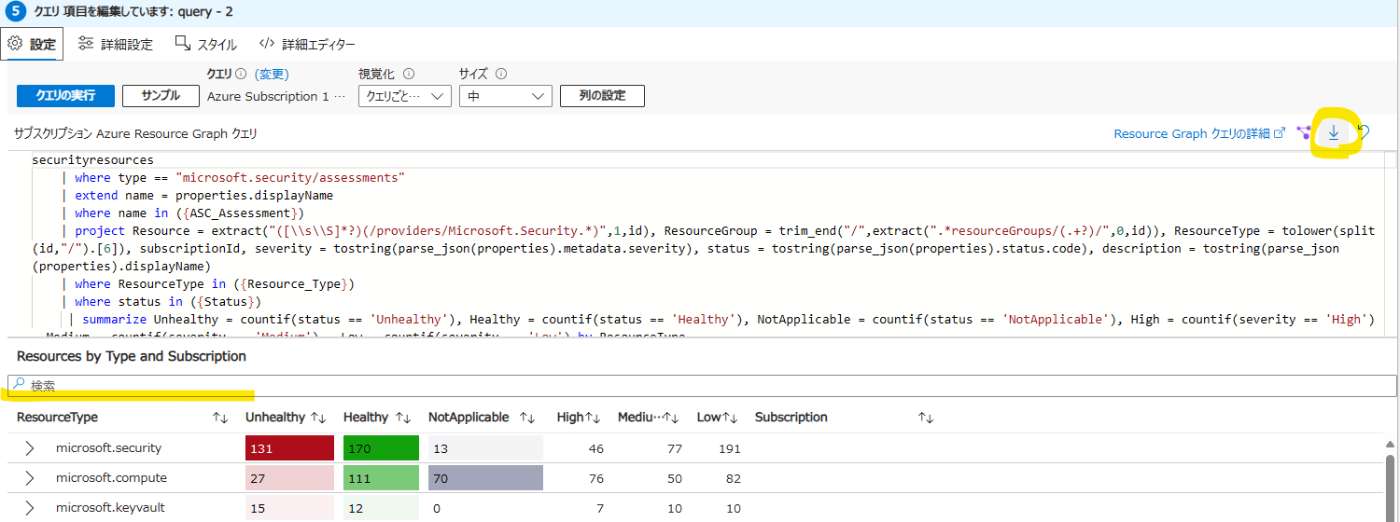1400x522 pixels.
Task: Show info tooltip icon next to クエリ
Action: tap(241, 74)
